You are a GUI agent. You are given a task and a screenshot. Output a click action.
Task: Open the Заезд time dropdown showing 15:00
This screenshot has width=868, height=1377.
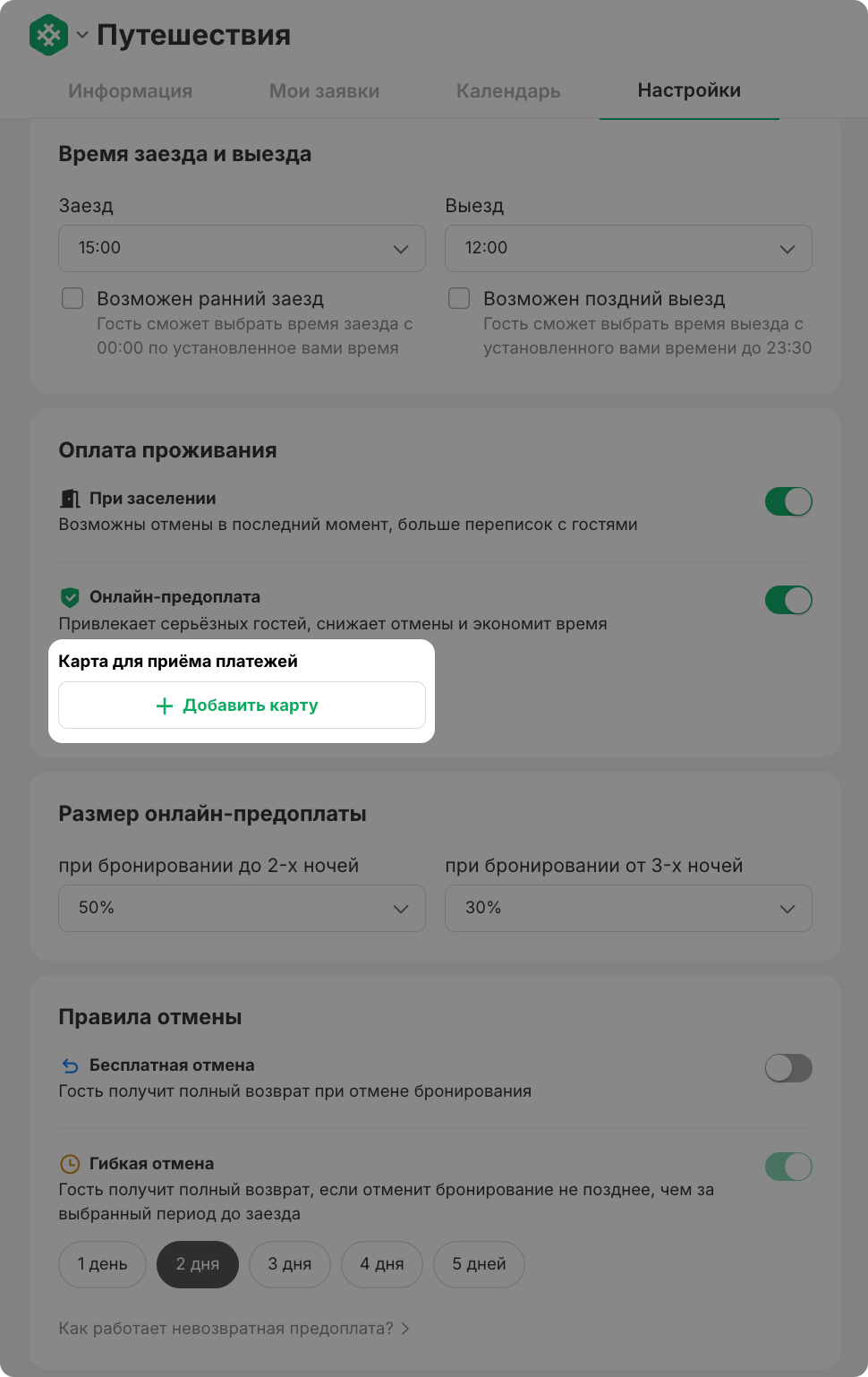(x=242, y=248)
